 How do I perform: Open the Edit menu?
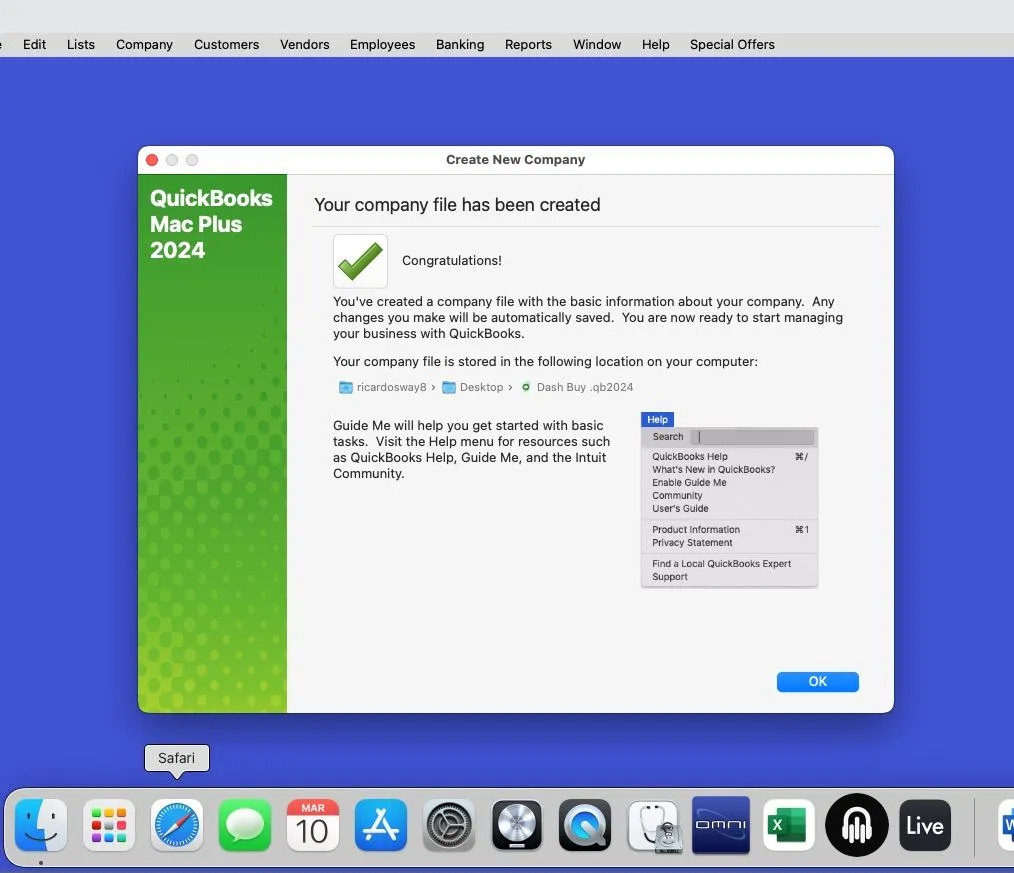click(34, 45)
